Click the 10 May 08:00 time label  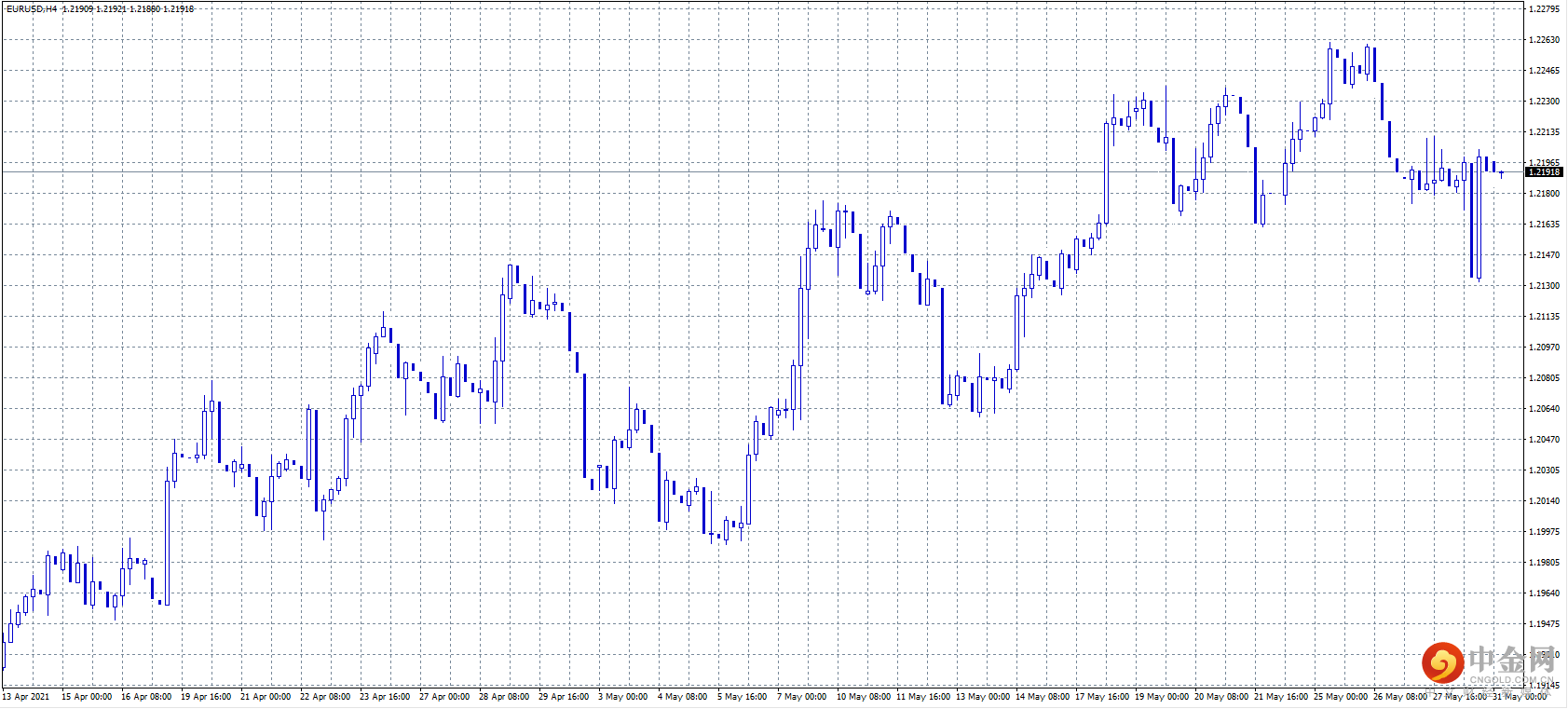[x=864, y=697]
